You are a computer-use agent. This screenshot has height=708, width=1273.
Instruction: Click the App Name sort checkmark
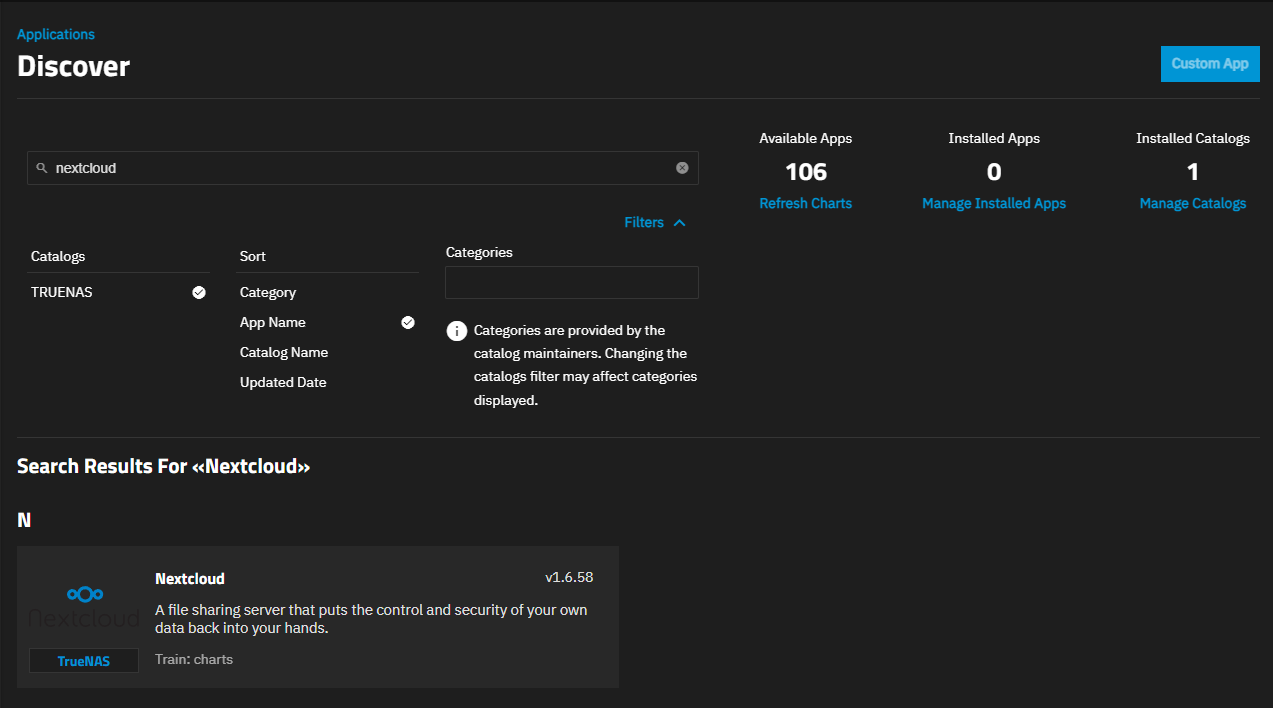[408, 322]
